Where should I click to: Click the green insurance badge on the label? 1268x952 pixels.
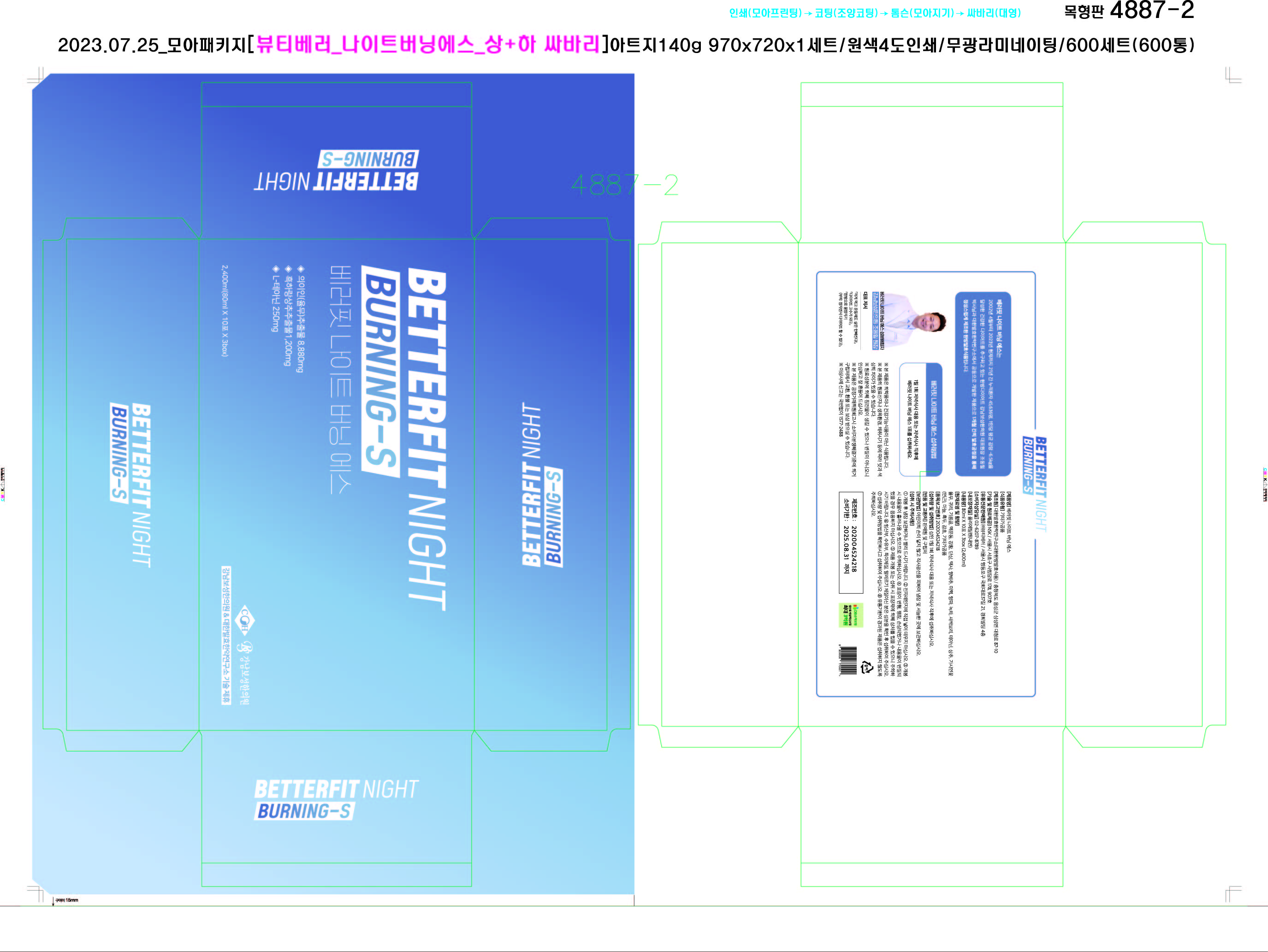(x=850, y=615)
